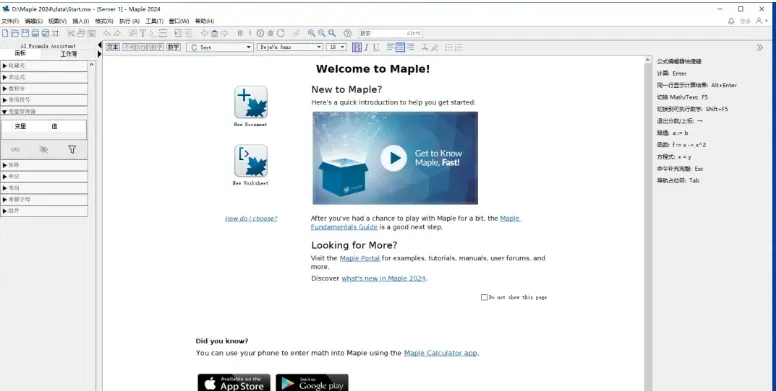Restart the Maple server circular arrow icon
776x391 pixels.
(281, 33)
